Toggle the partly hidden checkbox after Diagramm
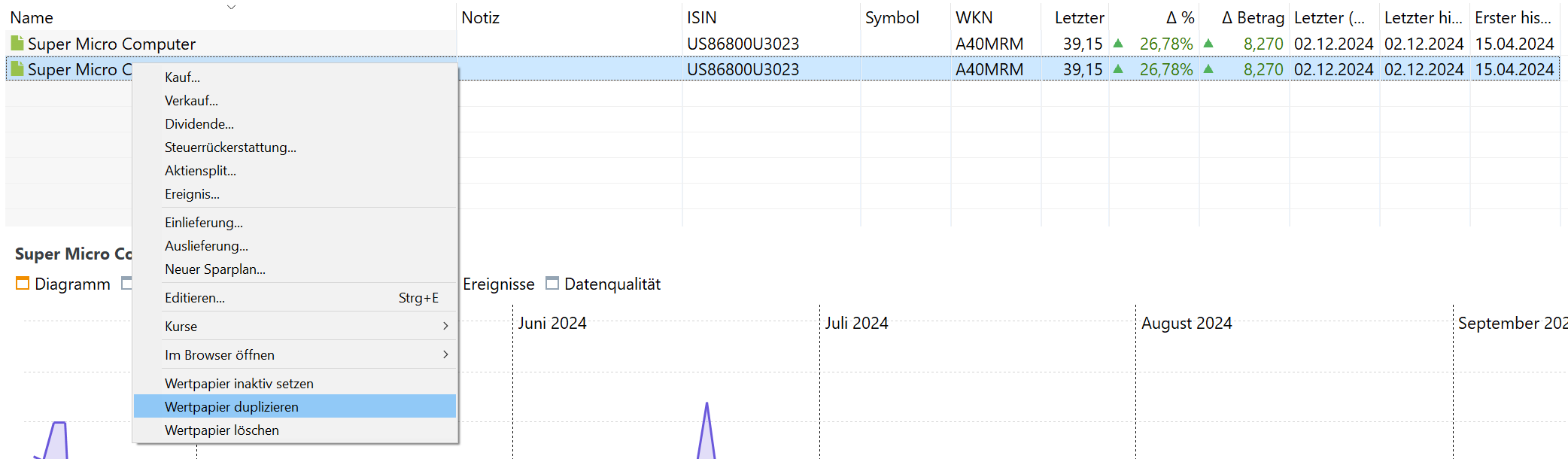This screenshot has height=459, width=1568. click(x=126, y=284)
